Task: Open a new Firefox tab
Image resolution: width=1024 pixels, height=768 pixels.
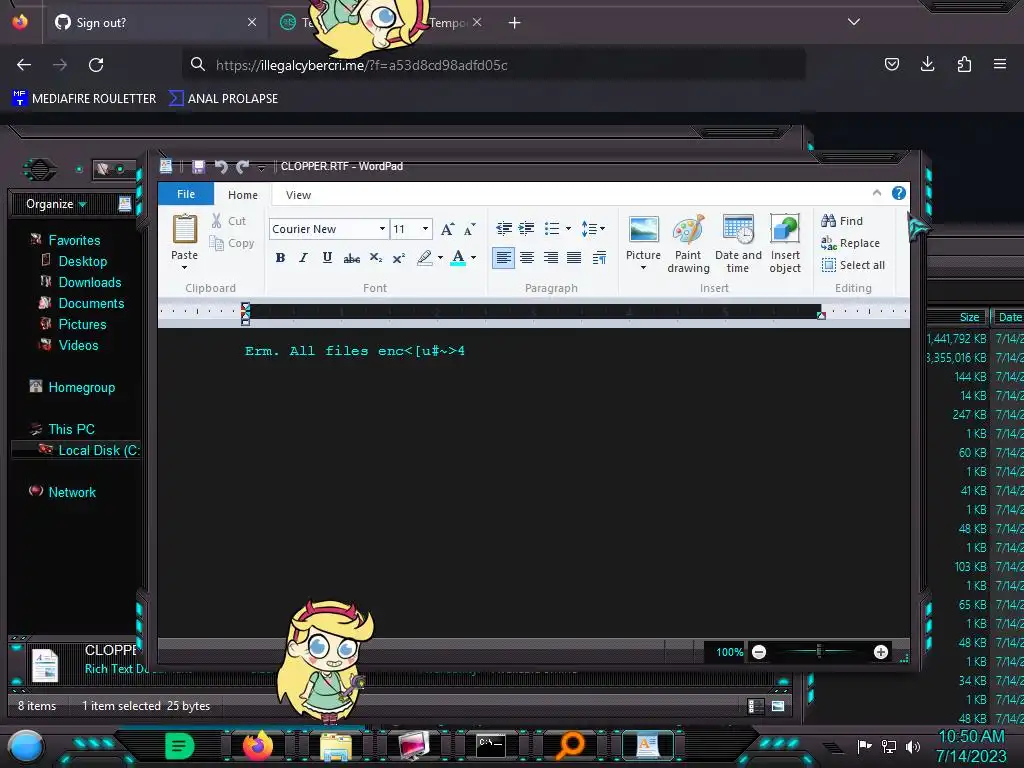Action: [x=515, y=23]
